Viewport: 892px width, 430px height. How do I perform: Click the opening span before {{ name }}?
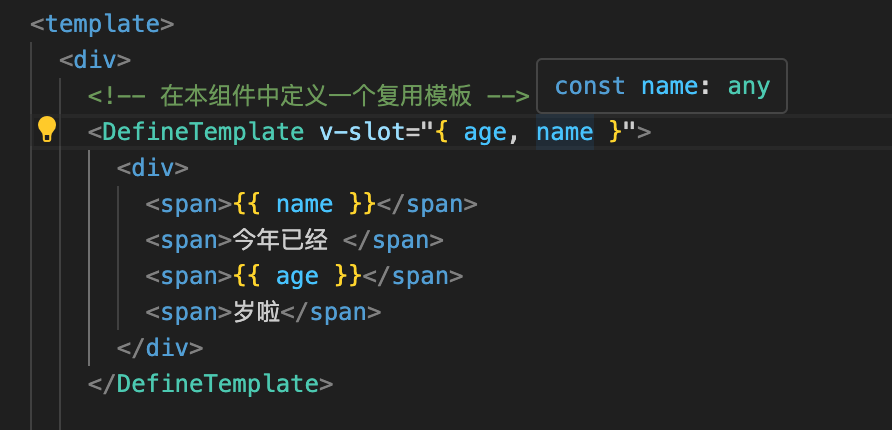point(189,204)
